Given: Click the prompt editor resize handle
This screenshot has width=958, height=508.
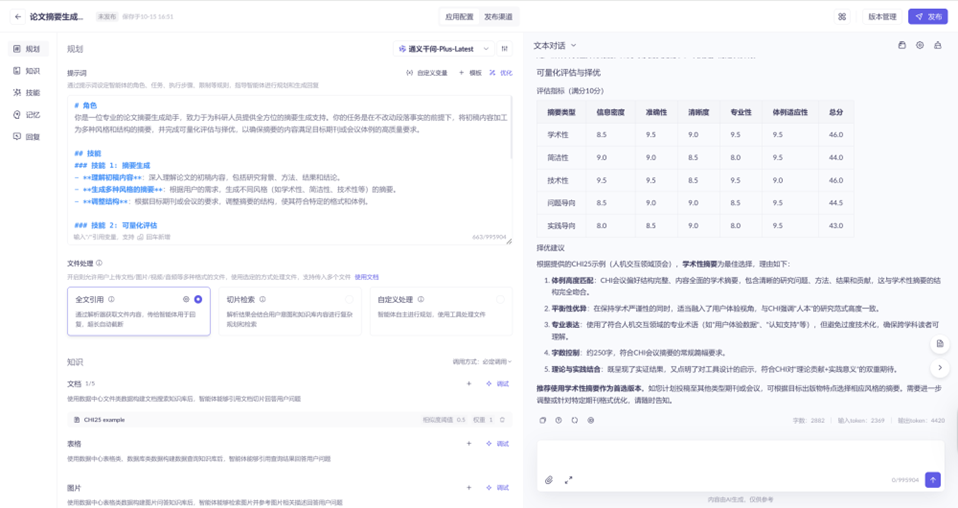Looking at the screenshot, I should pos(509,241).
